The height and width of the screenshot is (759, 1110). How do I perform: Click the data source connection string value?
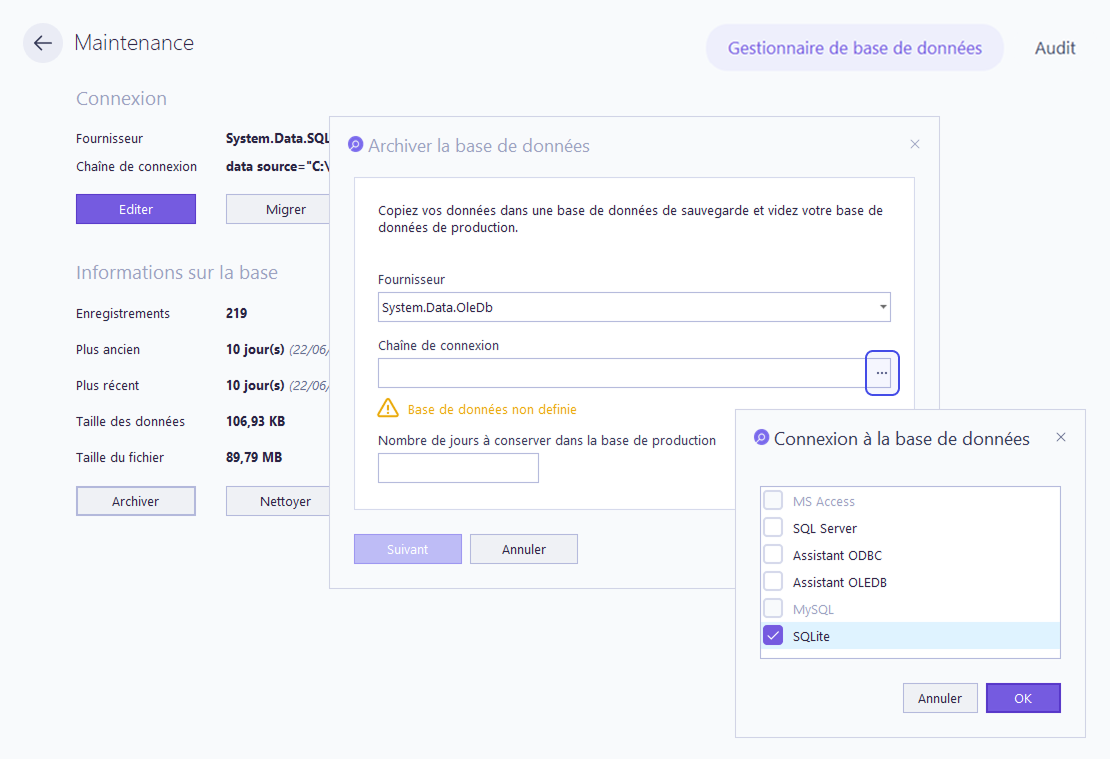tap(278, 166)
